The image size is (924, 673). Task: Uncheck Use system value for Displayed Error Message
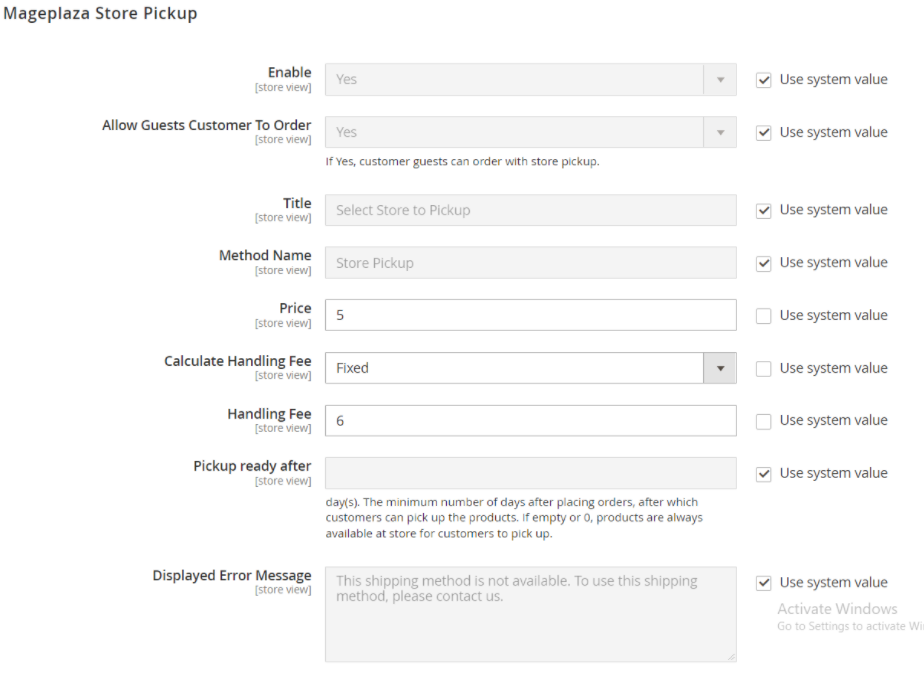tap(764, 583)
